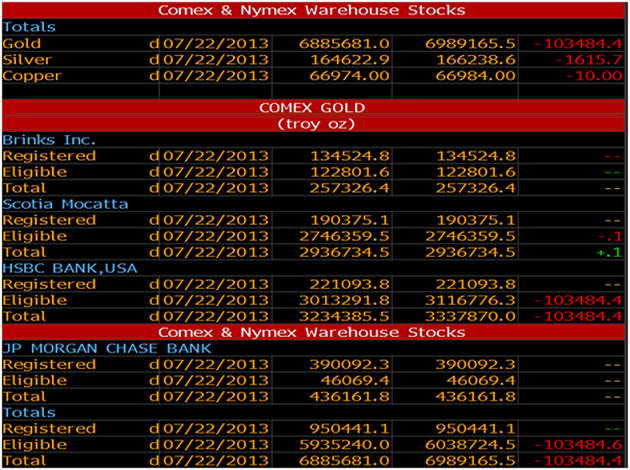The height and width of the screenshot is (470, 630).
Task: Click HSBC Eligible current value 3013291.8
Action: tap(344, 300)
